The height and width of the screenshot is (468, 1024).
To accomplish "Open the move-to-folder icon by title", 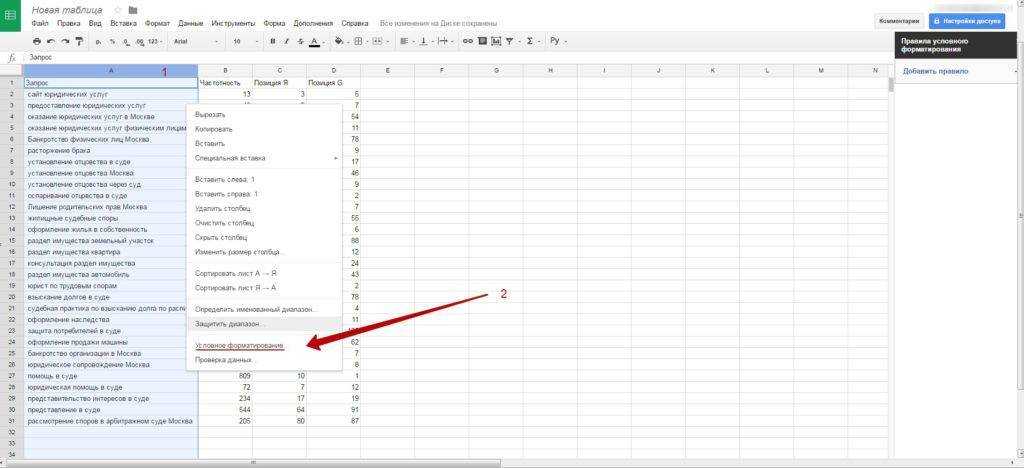I will 133,10.
